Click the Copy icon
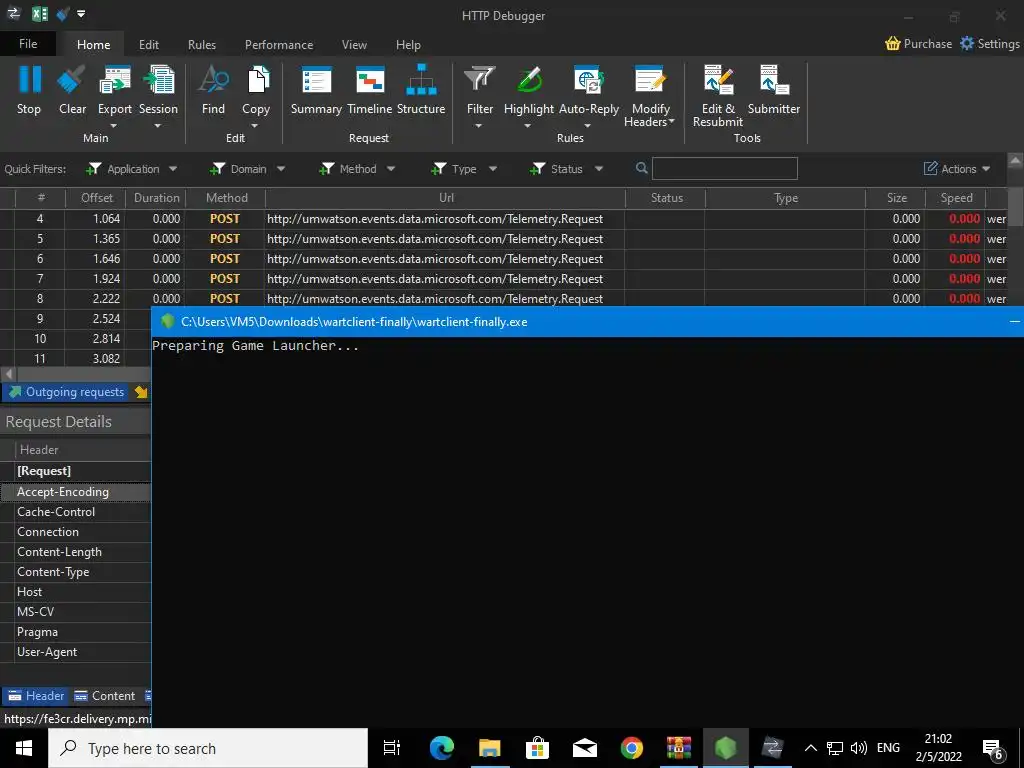 pos(257,80)
